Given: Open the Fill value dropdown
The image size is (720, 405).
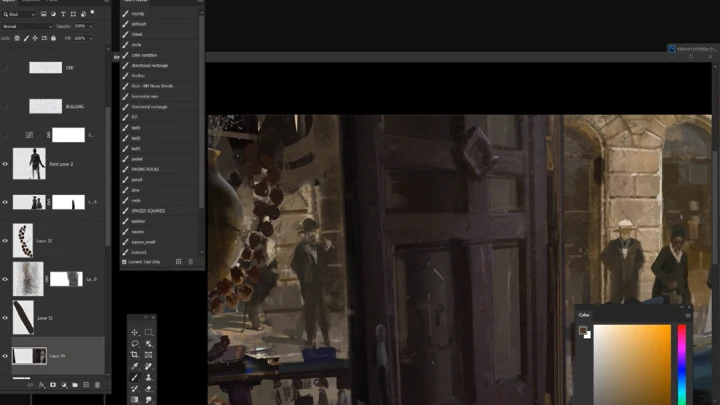Looking at the screenshot, I should pos(90,38).
